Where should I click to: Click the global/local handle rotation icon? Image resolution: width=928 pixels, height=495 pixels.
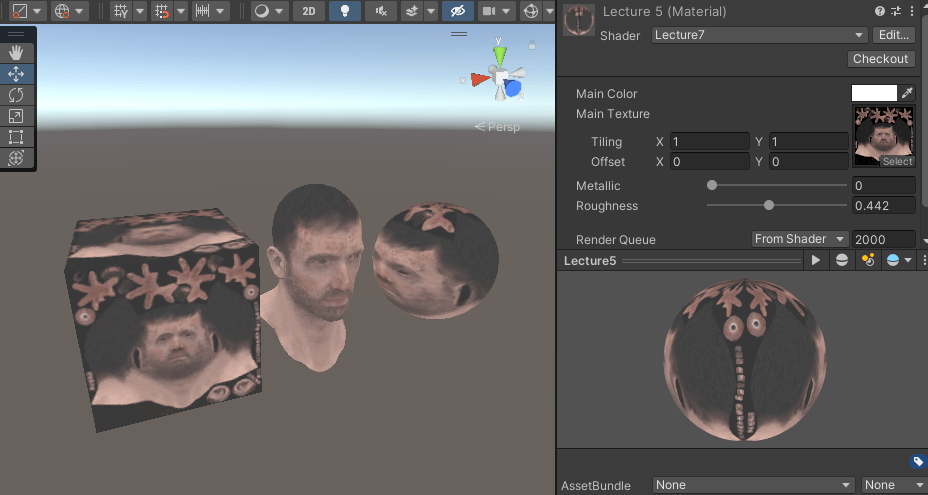point(62,11)
